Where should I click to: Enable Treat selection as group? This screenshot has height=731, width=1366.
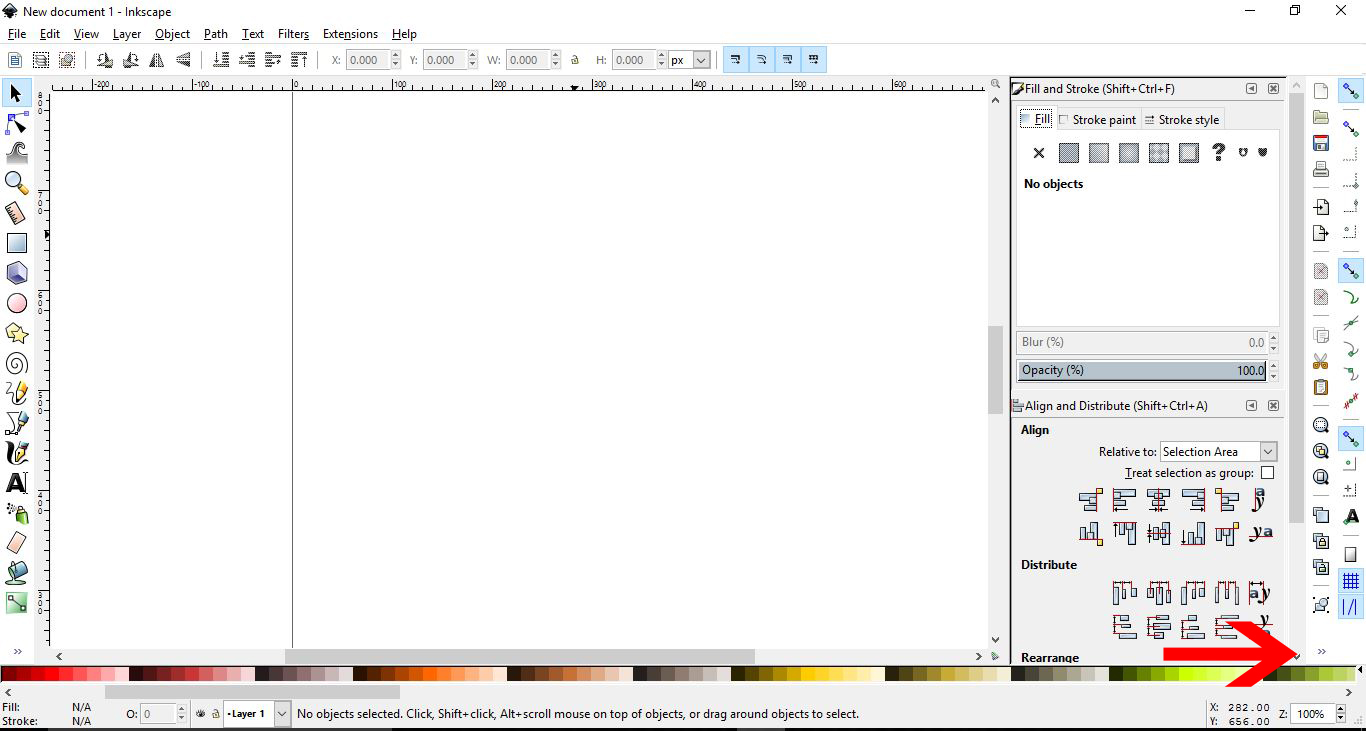coord(1267,472)
